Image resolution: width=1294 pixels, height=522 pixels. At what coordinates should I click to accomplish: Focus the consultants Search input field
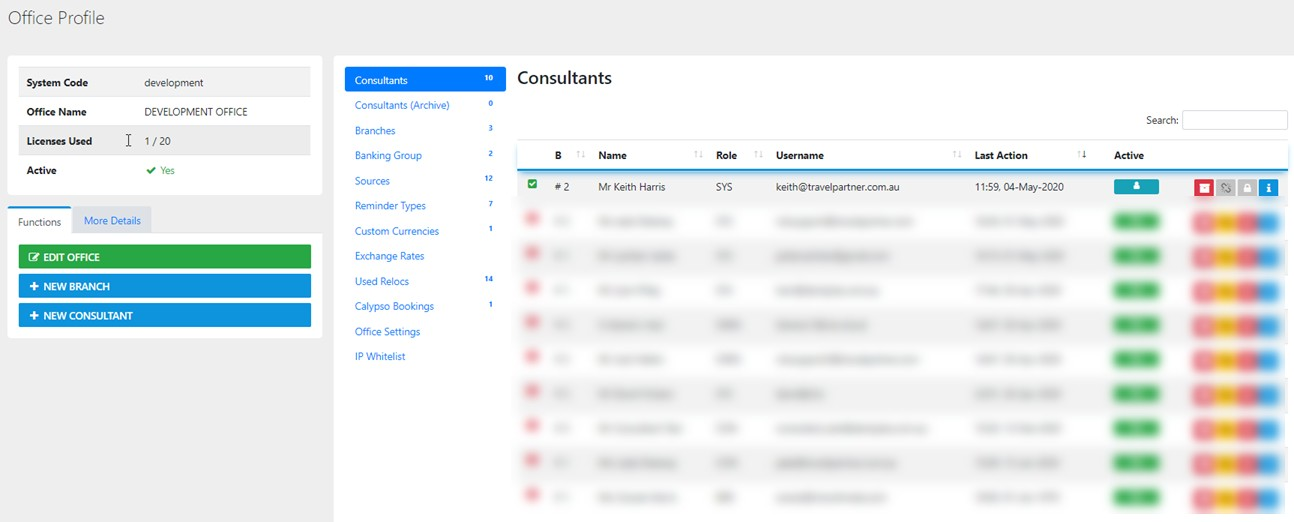point(1234,120)
